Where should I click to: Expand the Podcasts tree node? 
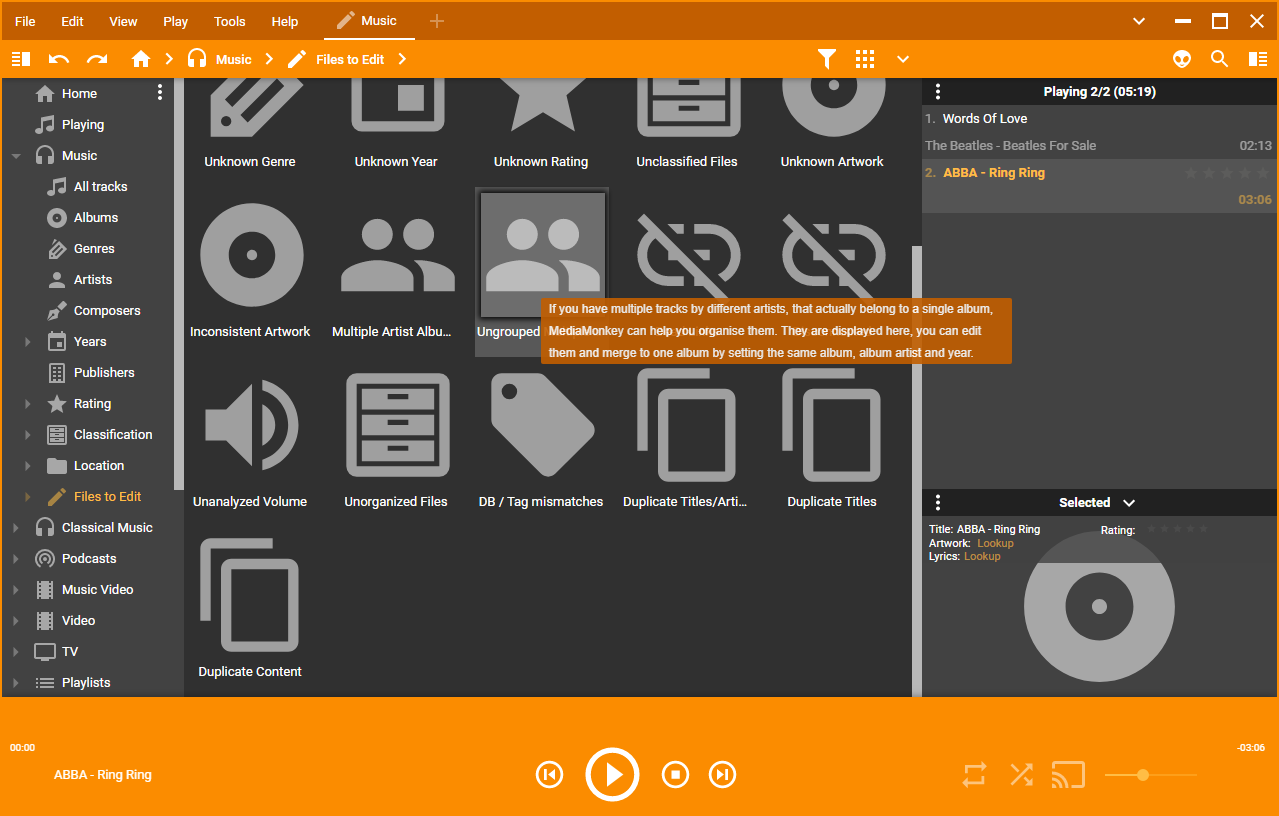click(x=15, y=559)
